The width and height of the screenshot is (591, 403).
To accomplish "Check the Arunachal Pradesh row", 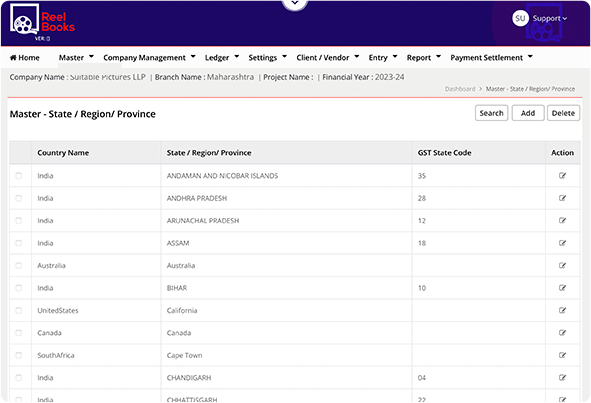I will click(x=18, y=221).
